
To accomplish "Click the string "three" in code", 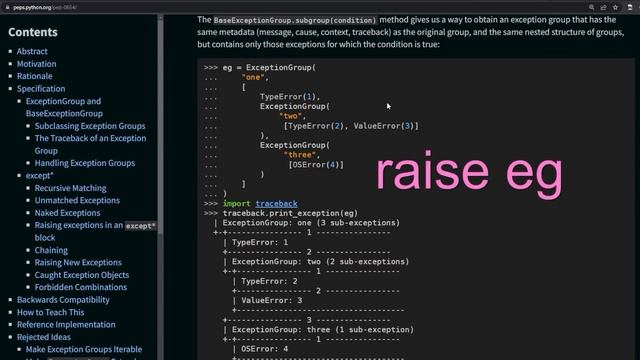I will pyautogui.click(x=300, y=155).
